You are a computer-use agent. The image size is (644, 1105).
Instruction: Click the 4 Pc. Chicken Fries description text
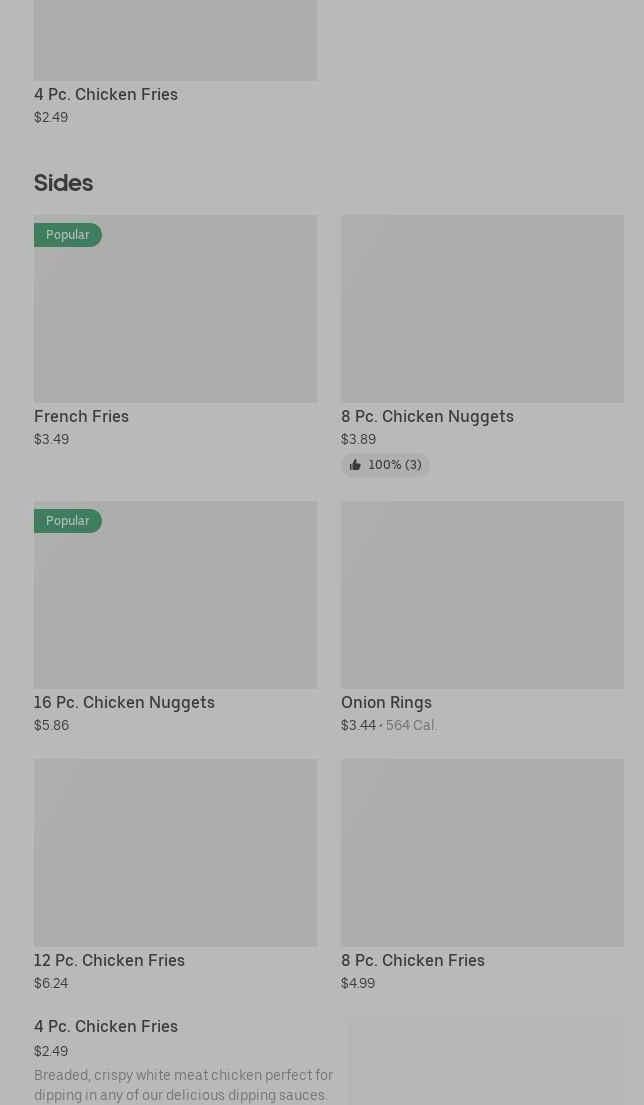(183, 1085)
